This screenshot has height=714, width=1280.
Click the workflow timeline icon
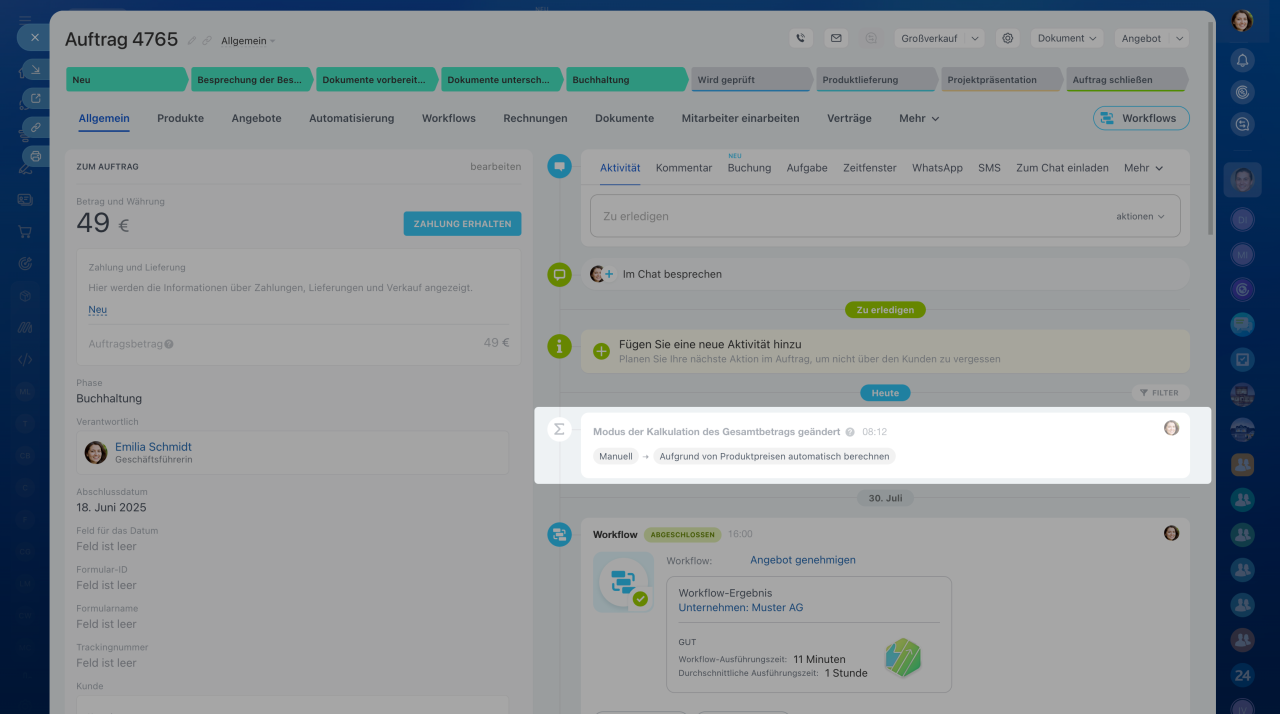pos(559,534)
